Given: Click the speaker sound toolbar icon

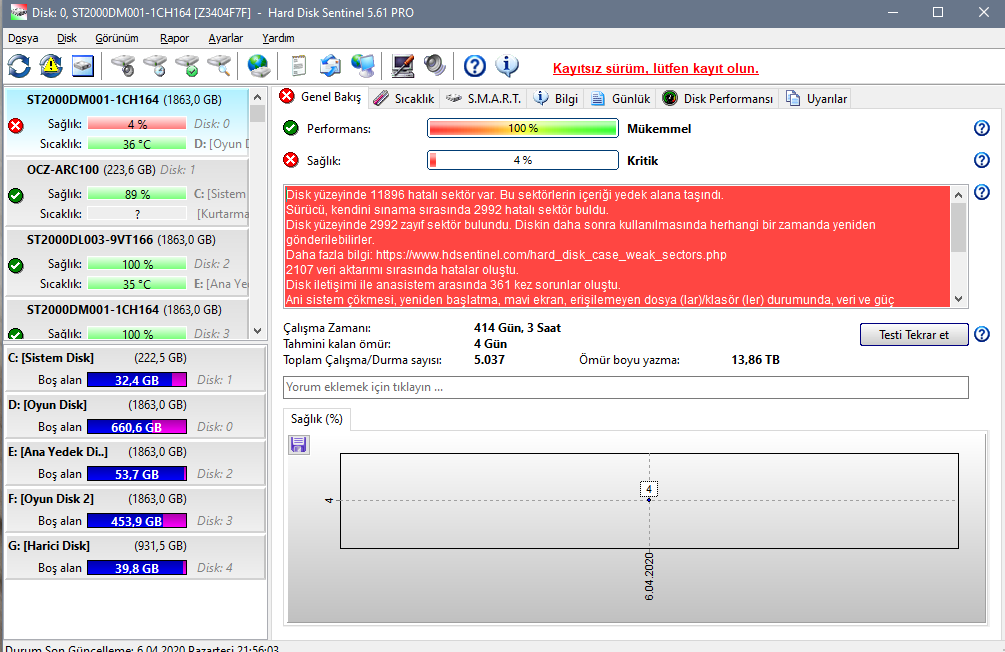Looking at the screenshot, I should click(435, 66).
